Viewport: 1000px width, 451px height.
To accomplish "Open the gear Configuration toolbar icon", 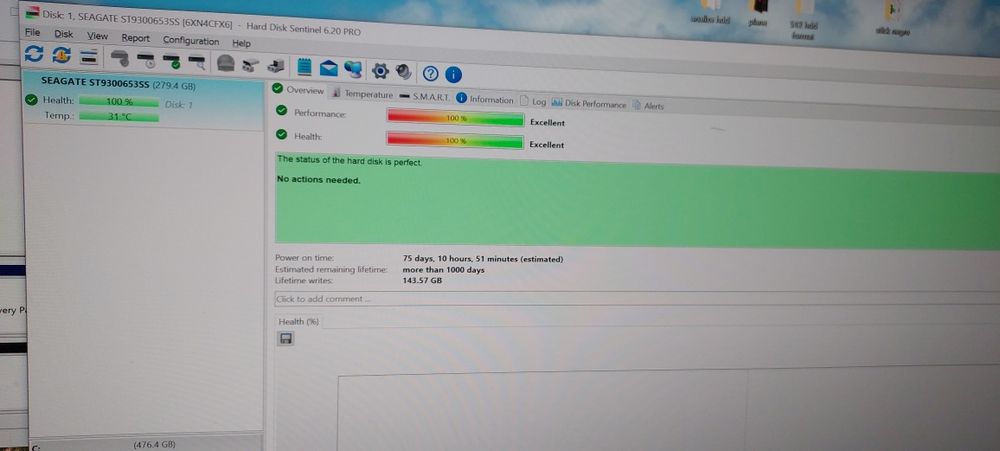I will [x=380, y=70].
